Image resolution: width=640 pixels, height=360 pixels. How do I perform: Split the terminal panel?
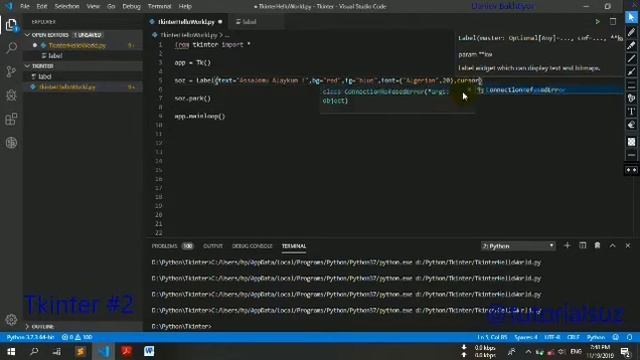tap(582, 246)
